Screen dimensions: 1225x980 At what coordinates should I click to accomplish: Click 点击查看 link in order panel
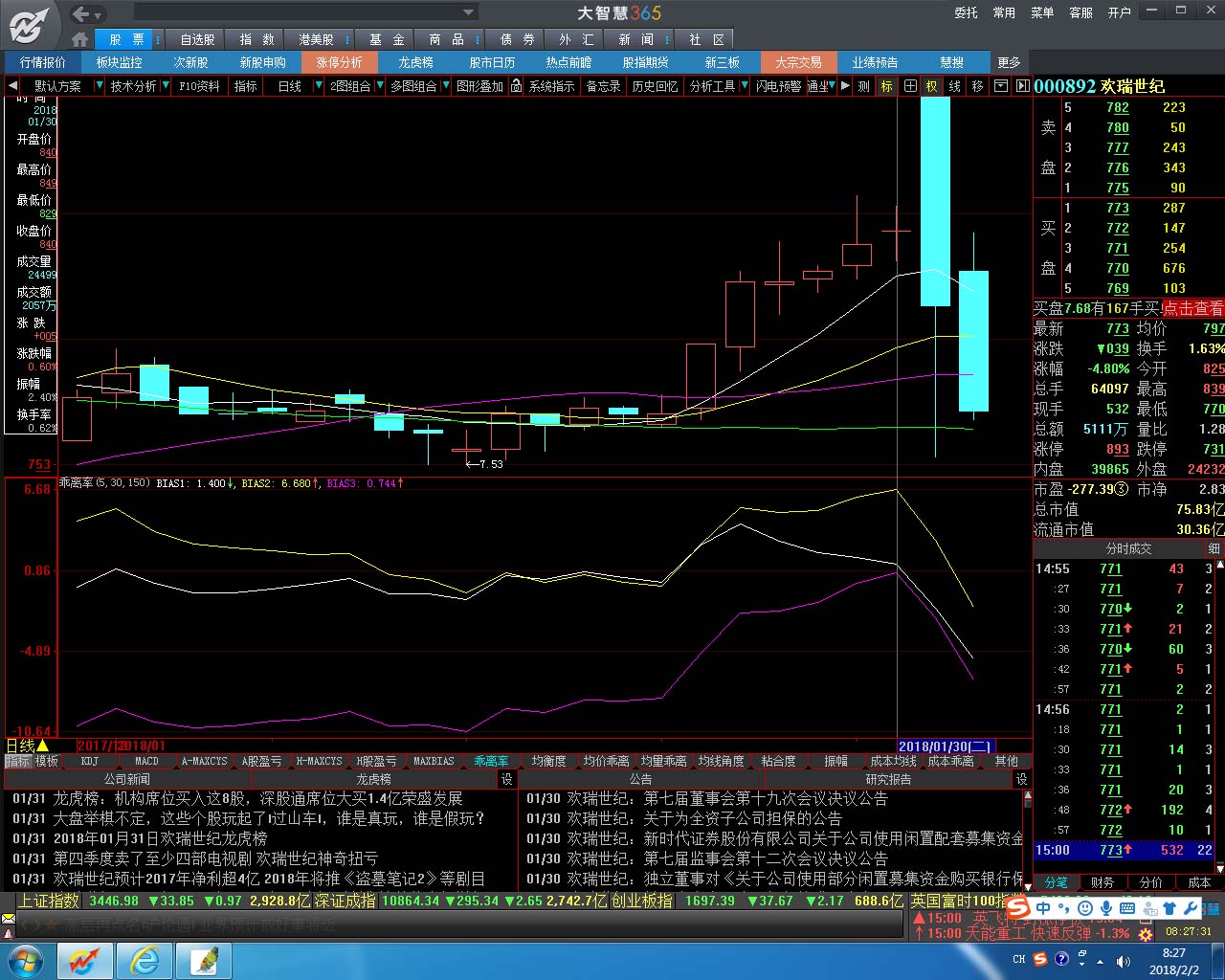tap(1192, 308)
